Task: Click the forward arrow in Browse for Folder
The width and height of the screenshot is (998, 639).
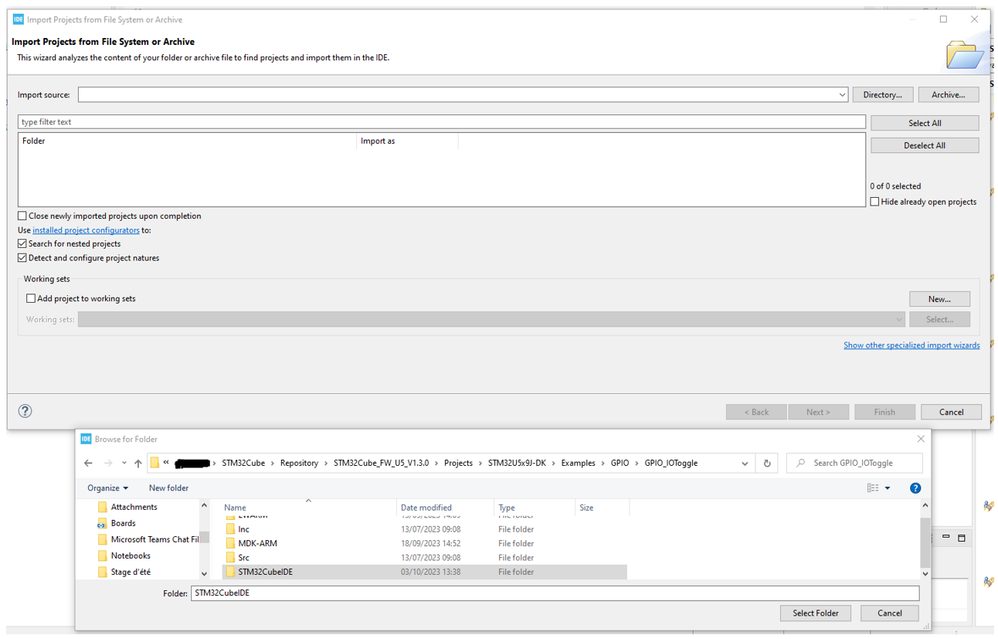Action: click(x=108, y=463)
